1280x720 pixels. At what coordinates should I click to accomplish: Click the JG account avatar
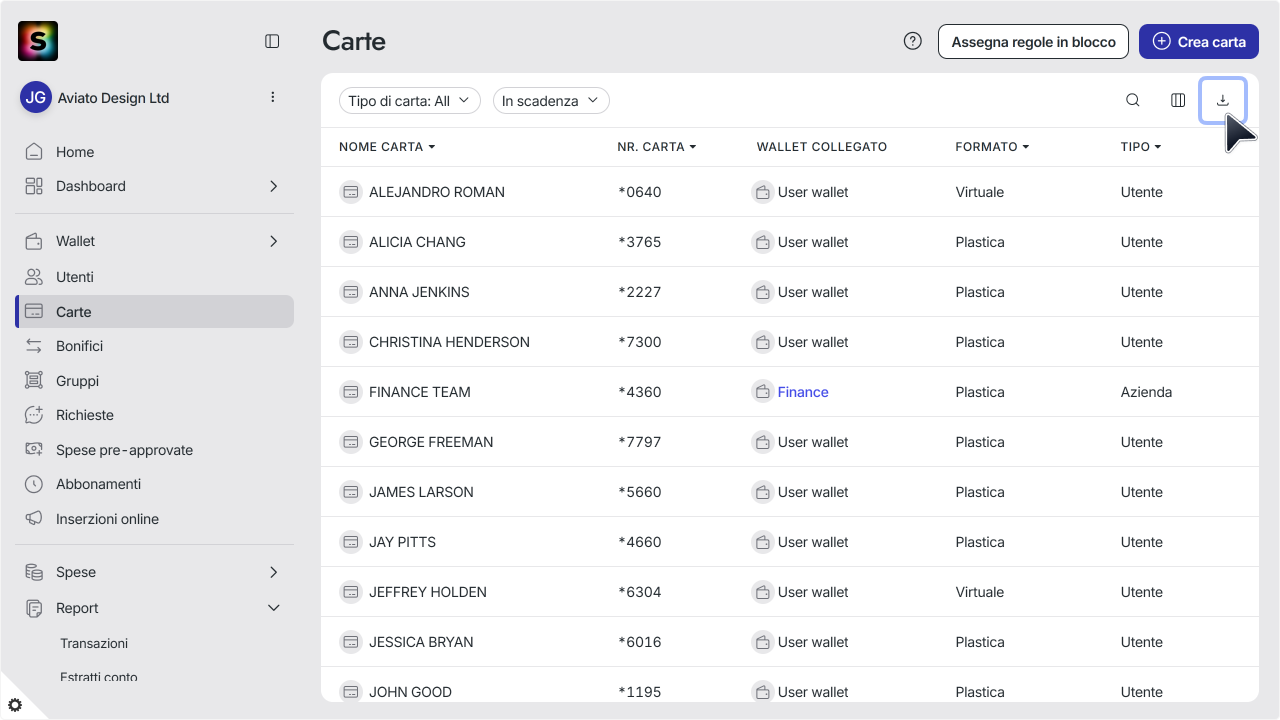point(36,97)
